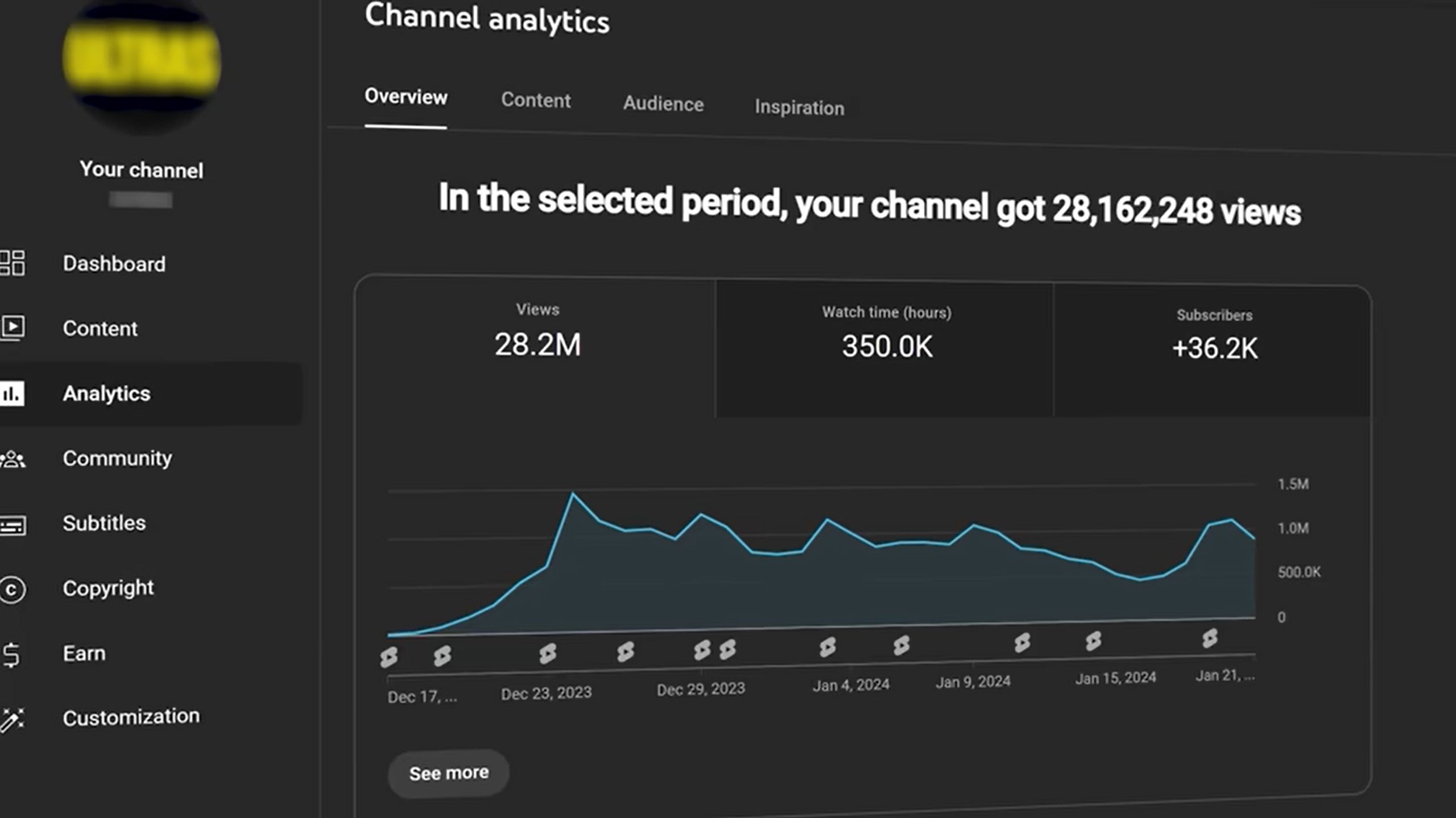Click the Shorts marker above Dec 23, 2023
This screenshot has height=818, width=1456.
pos(548,653)
